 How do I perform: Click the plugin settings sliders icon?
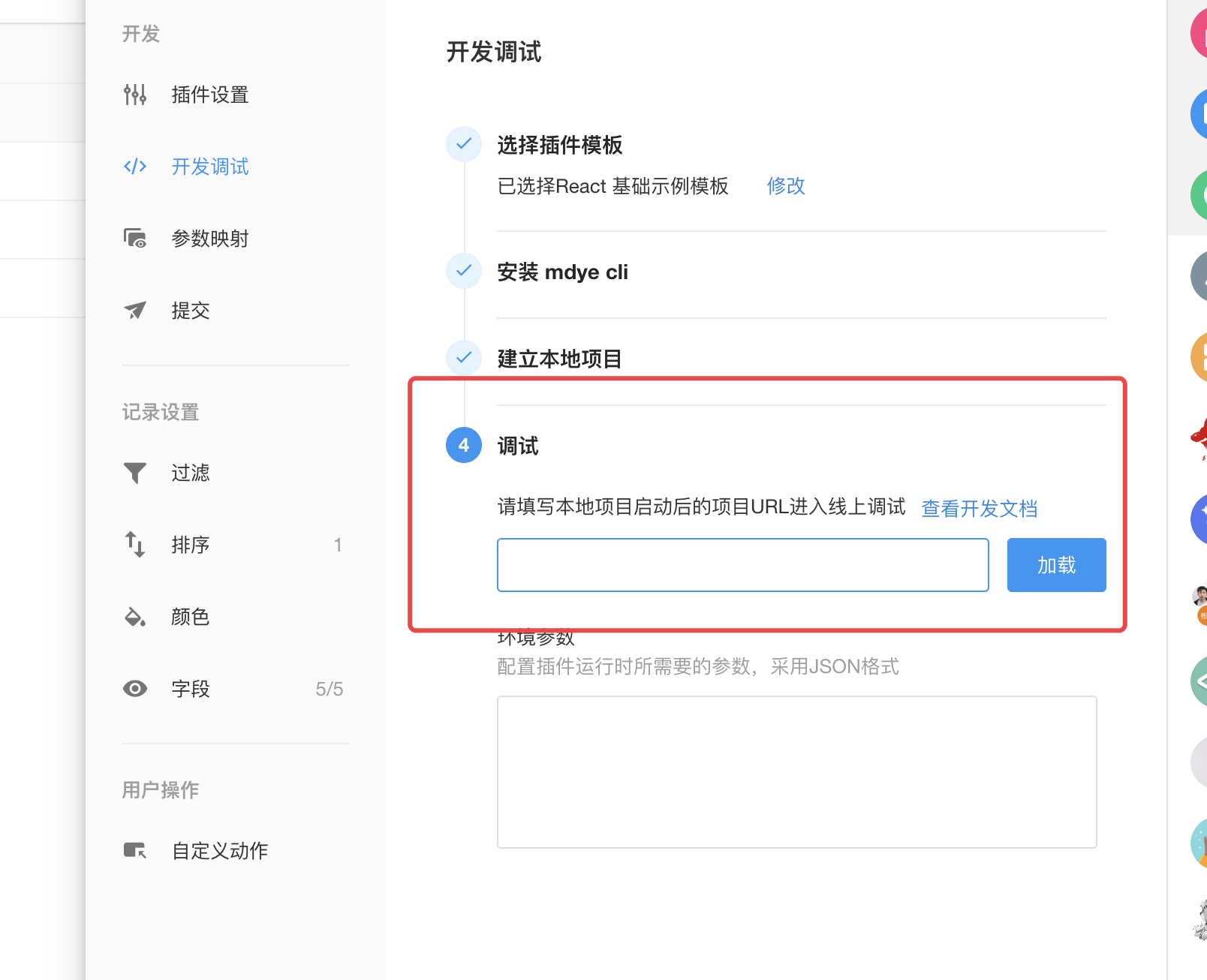135,95
